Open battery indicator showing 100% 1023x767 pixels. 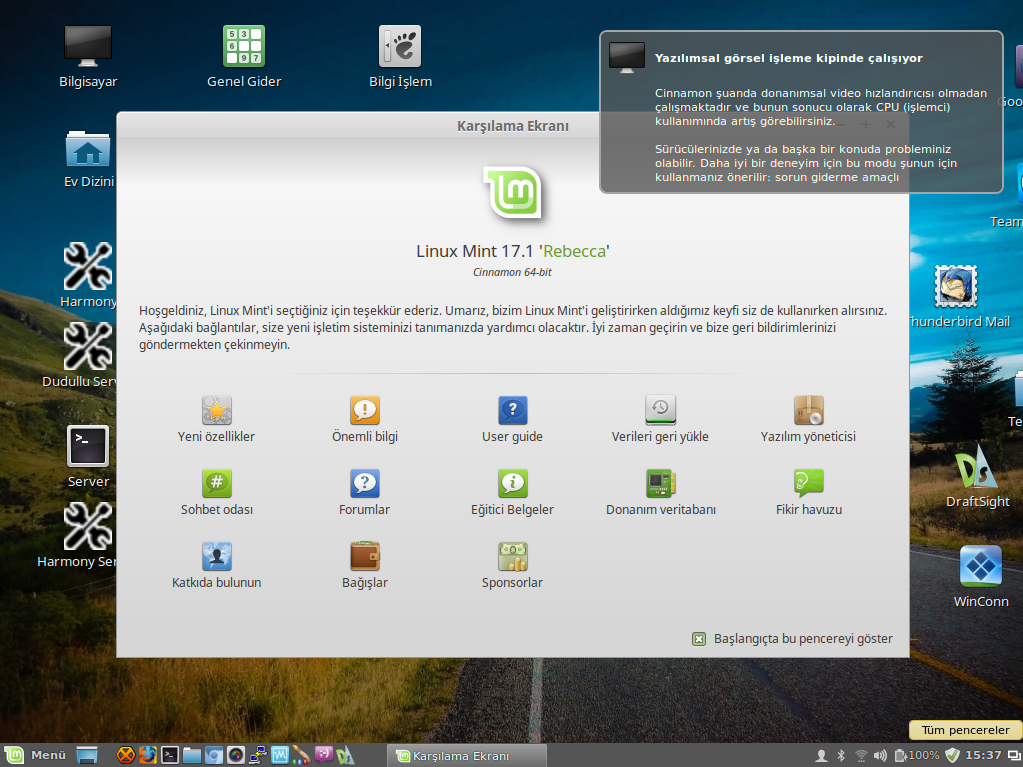click(917, 755)
